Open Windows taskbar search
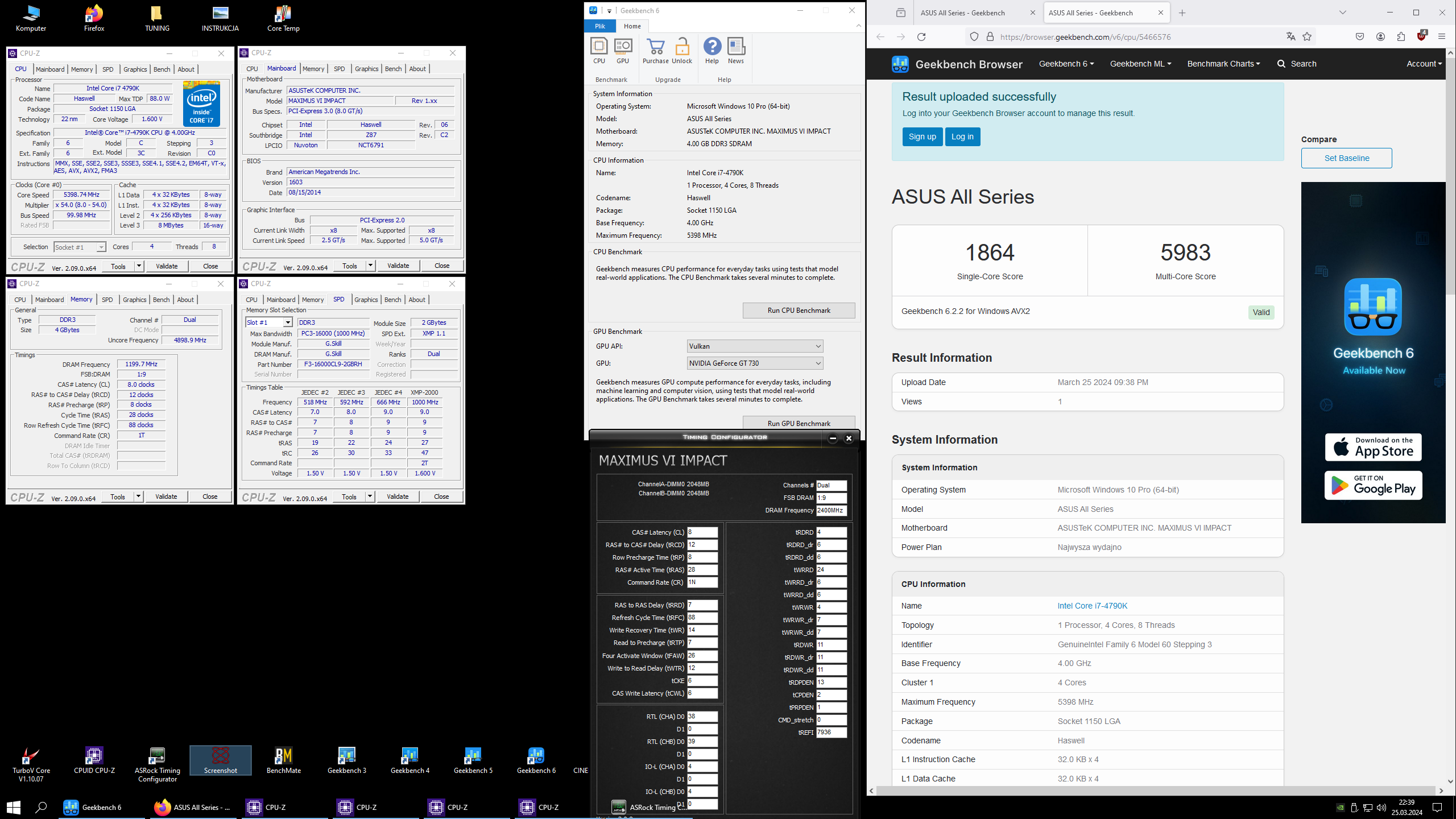Image resolution: width=1456 pixels, height=819 pixels. tap(41, 807)
